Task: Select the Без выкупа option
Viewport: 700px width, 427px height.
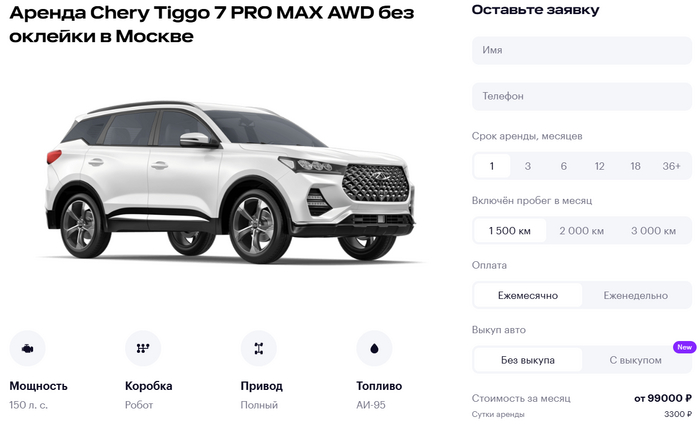Action: (x=528, y=360)
